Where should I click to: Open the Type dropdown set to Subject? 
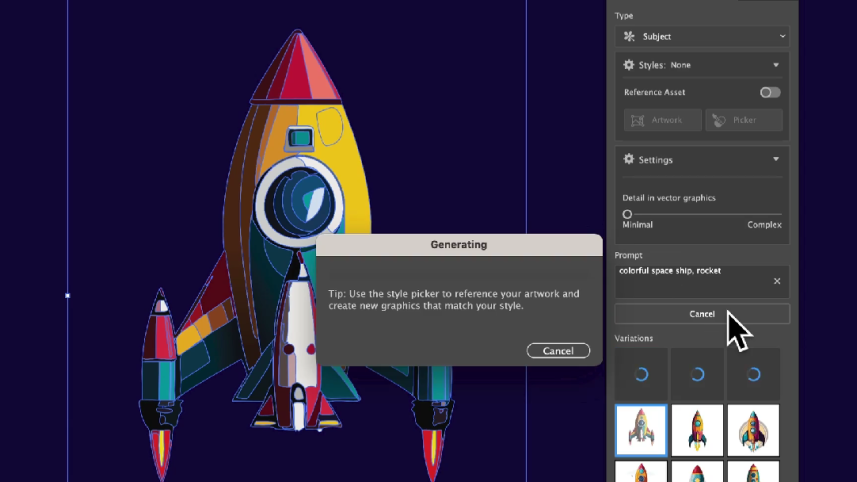coord(702,37)
